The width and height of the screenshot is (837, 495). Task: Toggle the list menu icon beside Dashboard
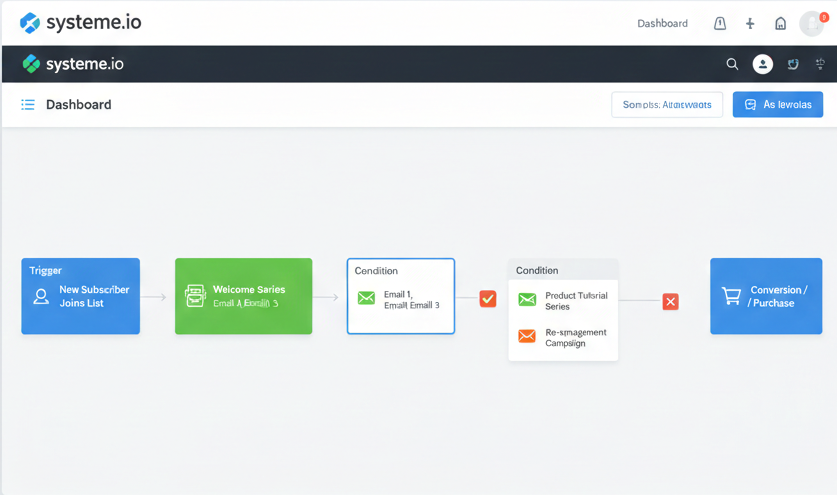click(x=28, y=105)
